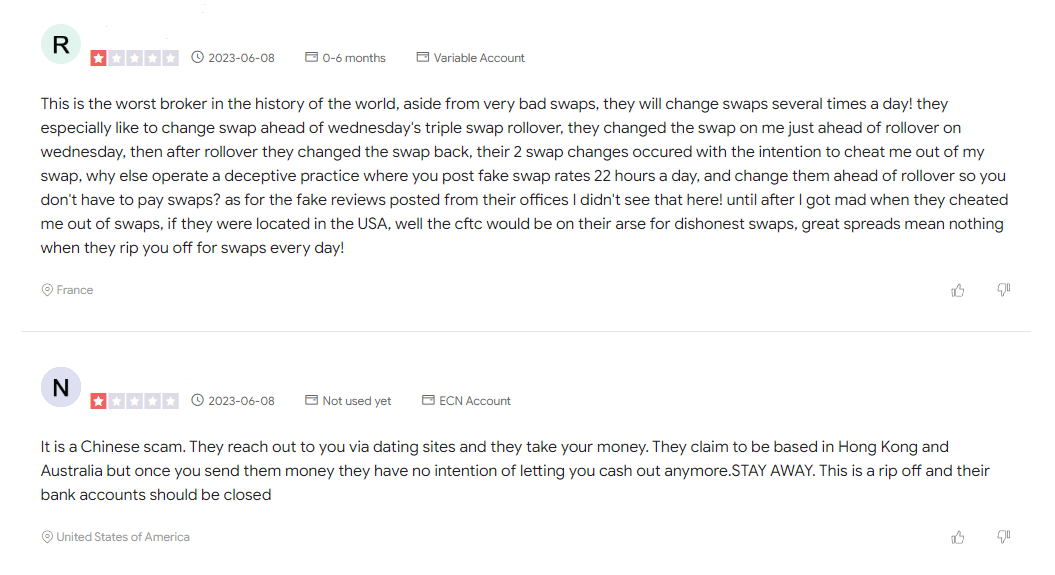Viewport: 1055px width, 575px height.
Task: Like the United States of America review
Action: (x=958, y=537)
